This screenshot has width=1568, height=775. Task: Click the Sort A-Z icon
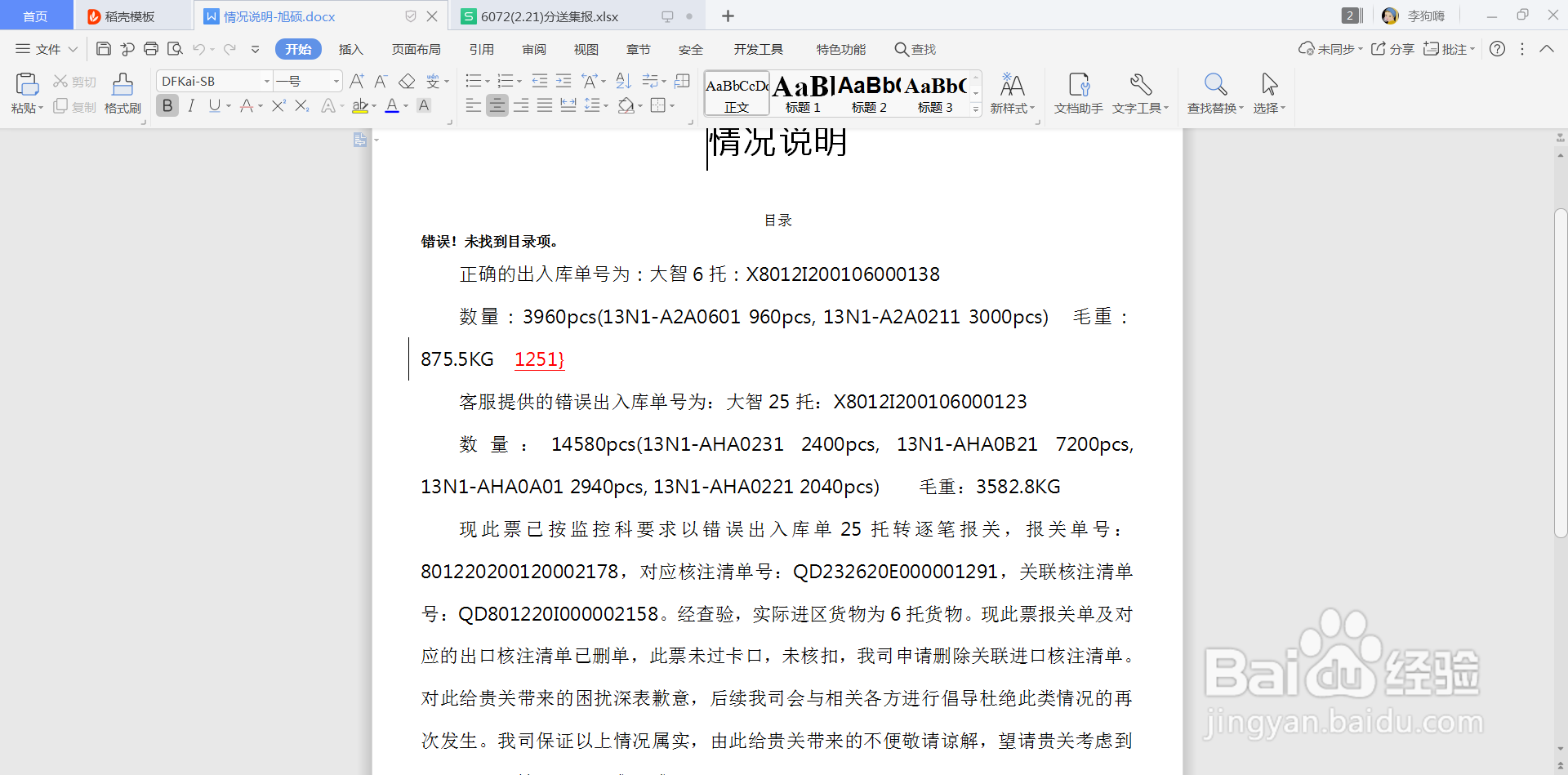tap(623, 81)
